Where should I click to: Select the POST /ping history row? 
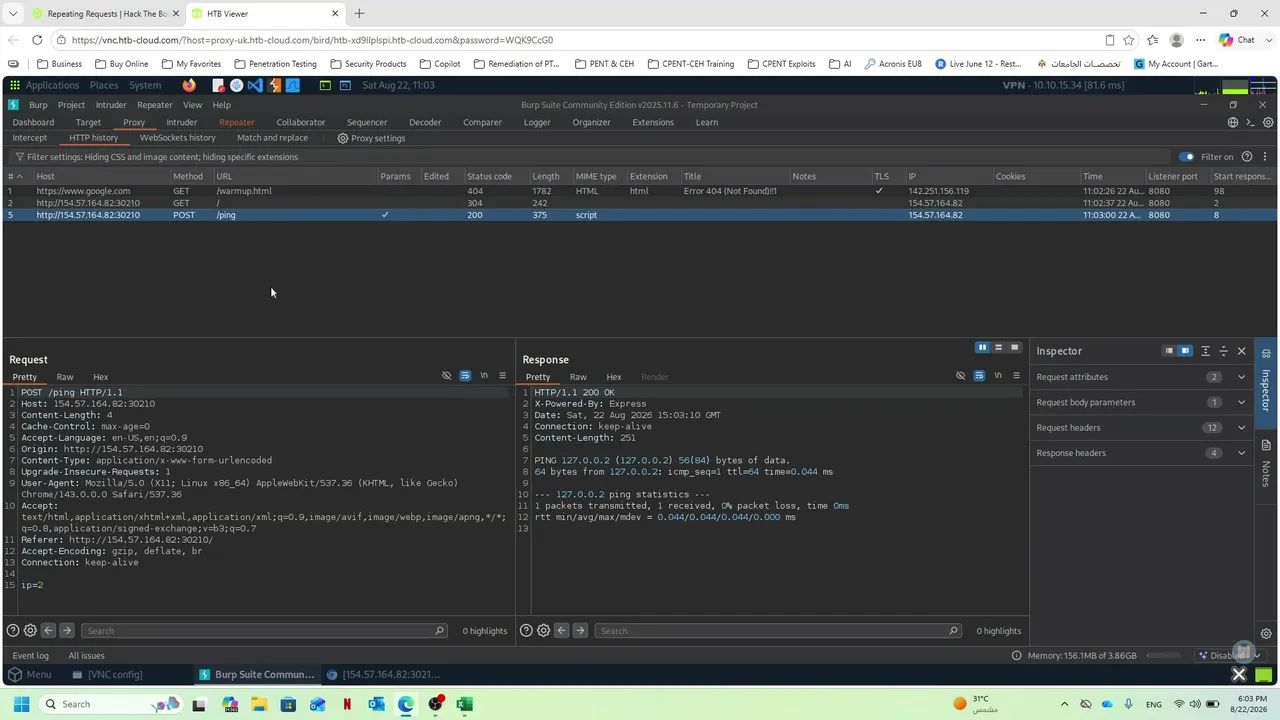click(640, 215)
